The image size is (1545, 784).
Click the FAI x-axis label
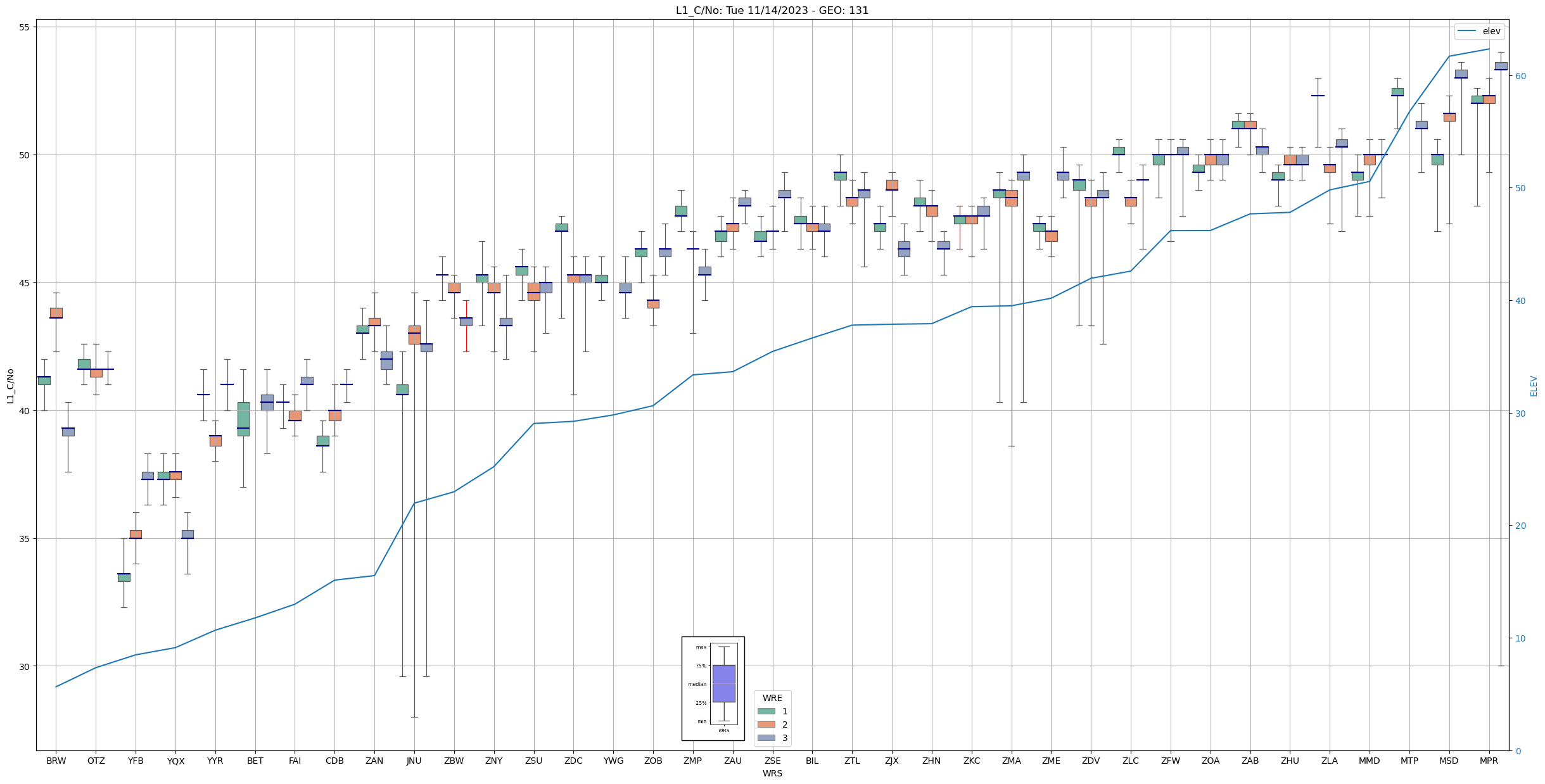tap(295, 761)
